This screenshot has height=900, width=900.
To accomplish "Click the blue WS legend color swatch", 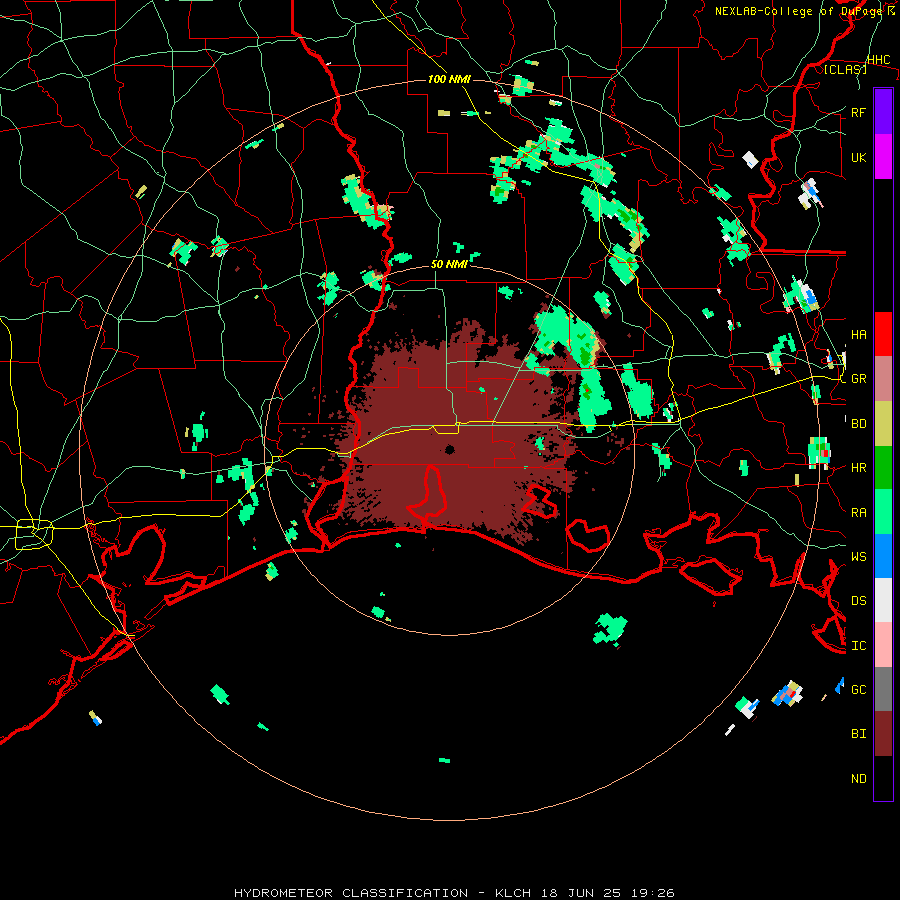I will tap(883, 556).
